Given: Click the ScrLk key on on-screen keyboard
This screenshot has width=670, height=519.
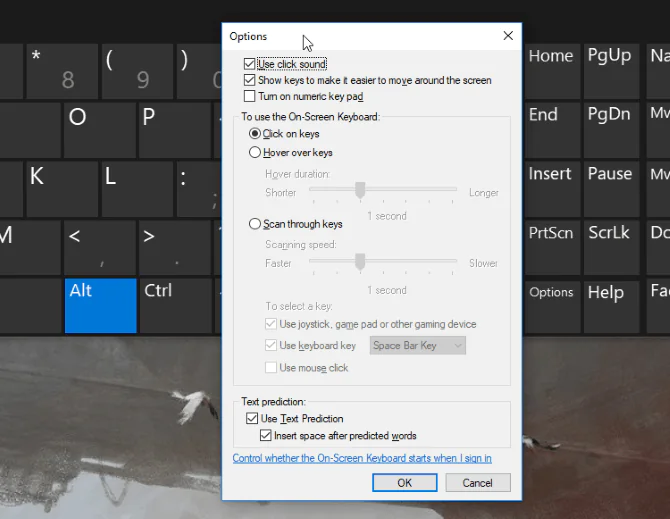Looking at the screenshot, I should click(611, 248).
